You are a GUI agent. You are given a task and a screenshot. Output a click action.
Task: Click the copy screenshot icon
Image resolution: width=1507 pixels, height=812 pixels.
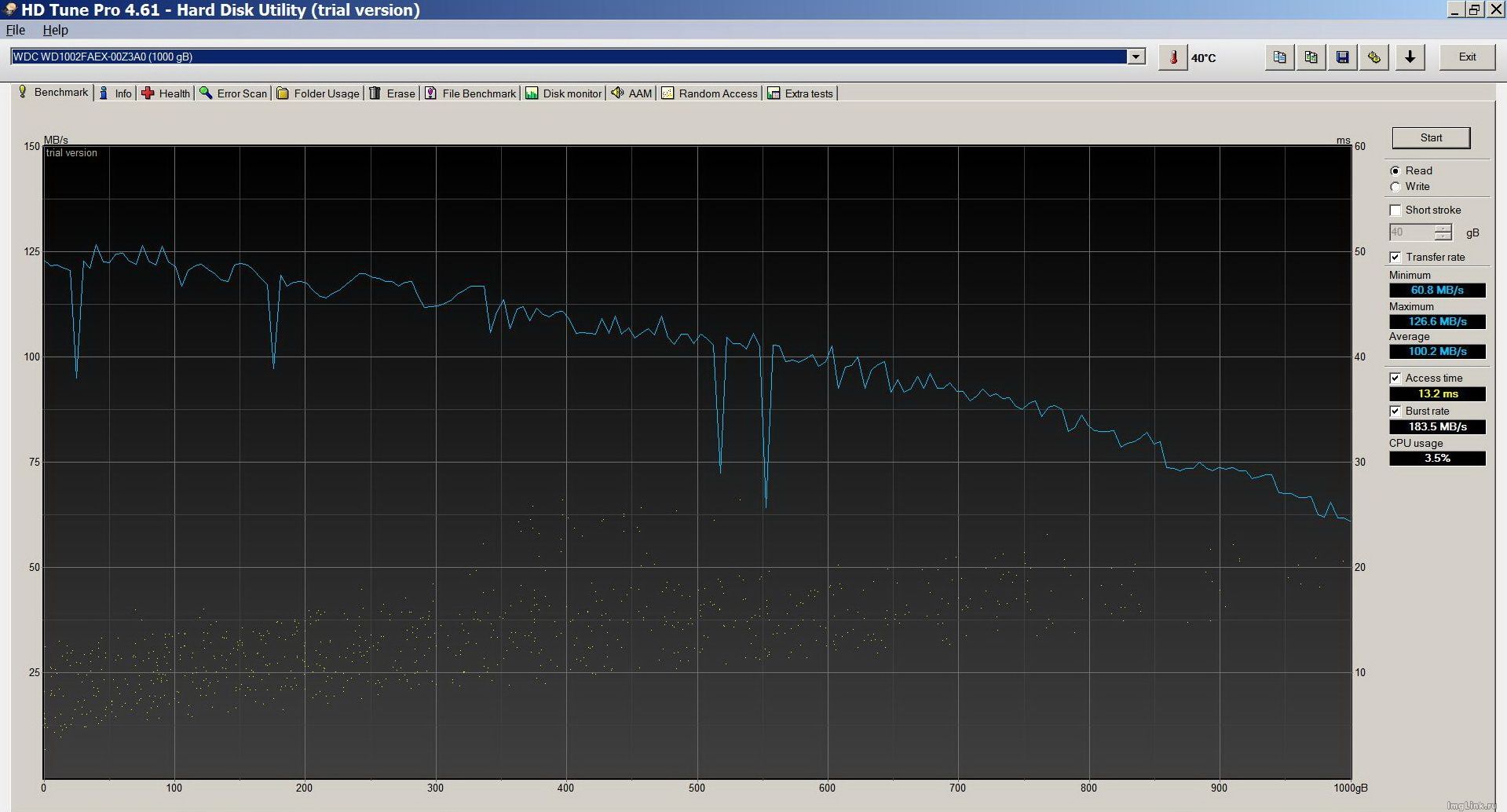(1311, 57)
